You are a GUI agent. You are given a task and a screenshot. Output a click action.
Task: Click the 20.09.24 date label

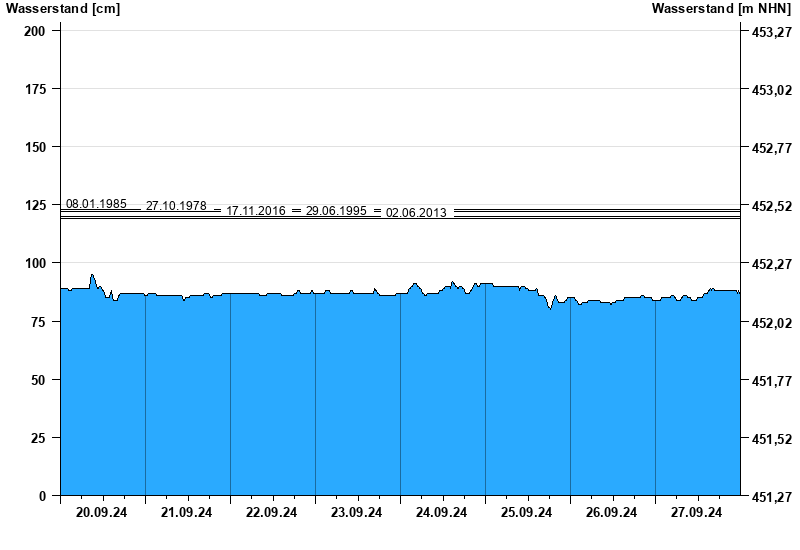coord(102,513)
